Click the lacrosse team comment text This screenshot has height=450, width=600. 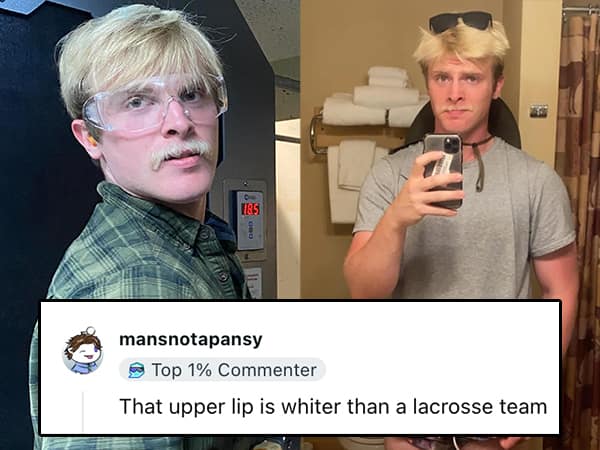[x=333, y=406]
